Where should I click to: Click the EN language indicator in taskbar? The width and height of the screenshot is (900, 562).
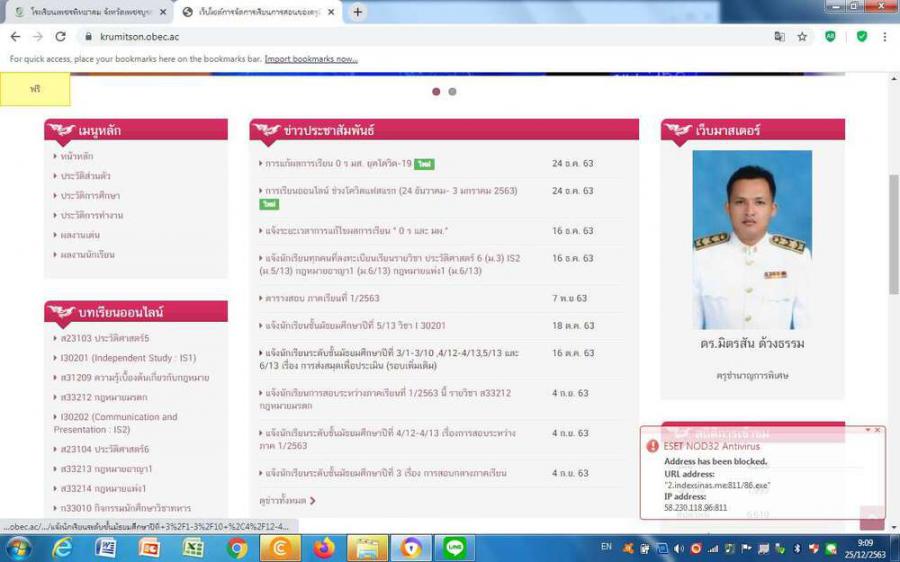[606, 547]
